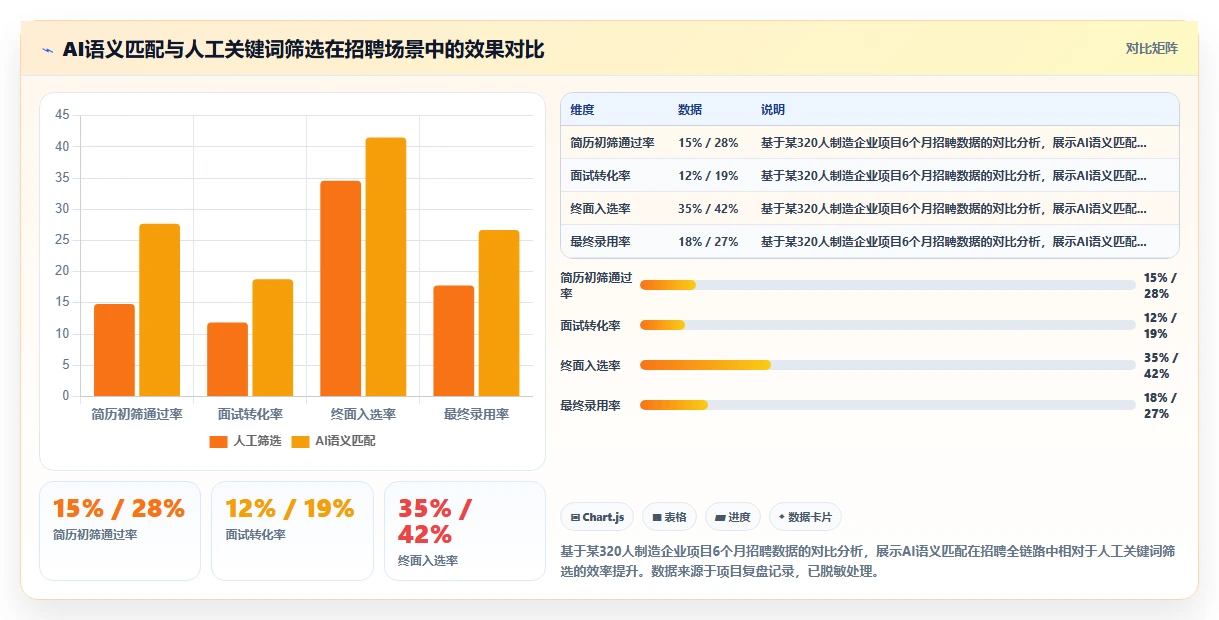The height and width of the screenshot is (620, 1219).
Task: Click the 终面入选率 x-axis label
Action: point(363,414)
